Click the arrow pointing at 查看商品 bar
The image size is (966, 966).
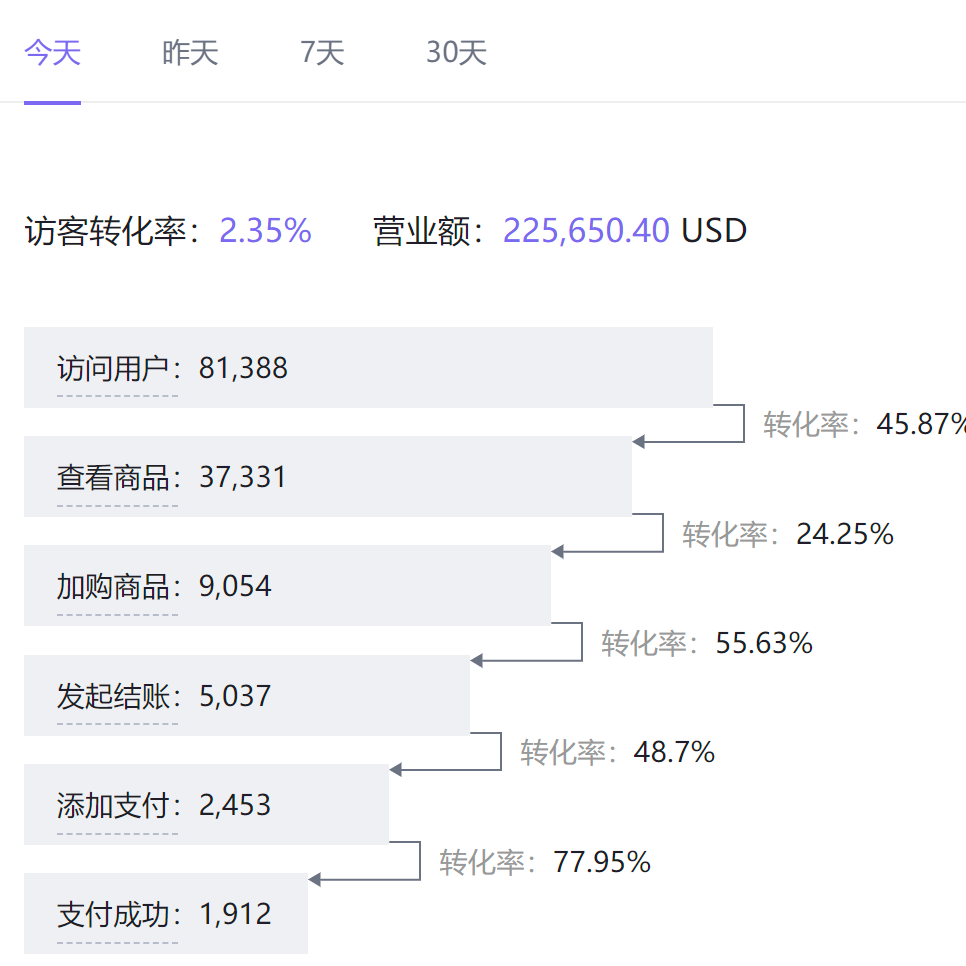(x=640, y=442)
